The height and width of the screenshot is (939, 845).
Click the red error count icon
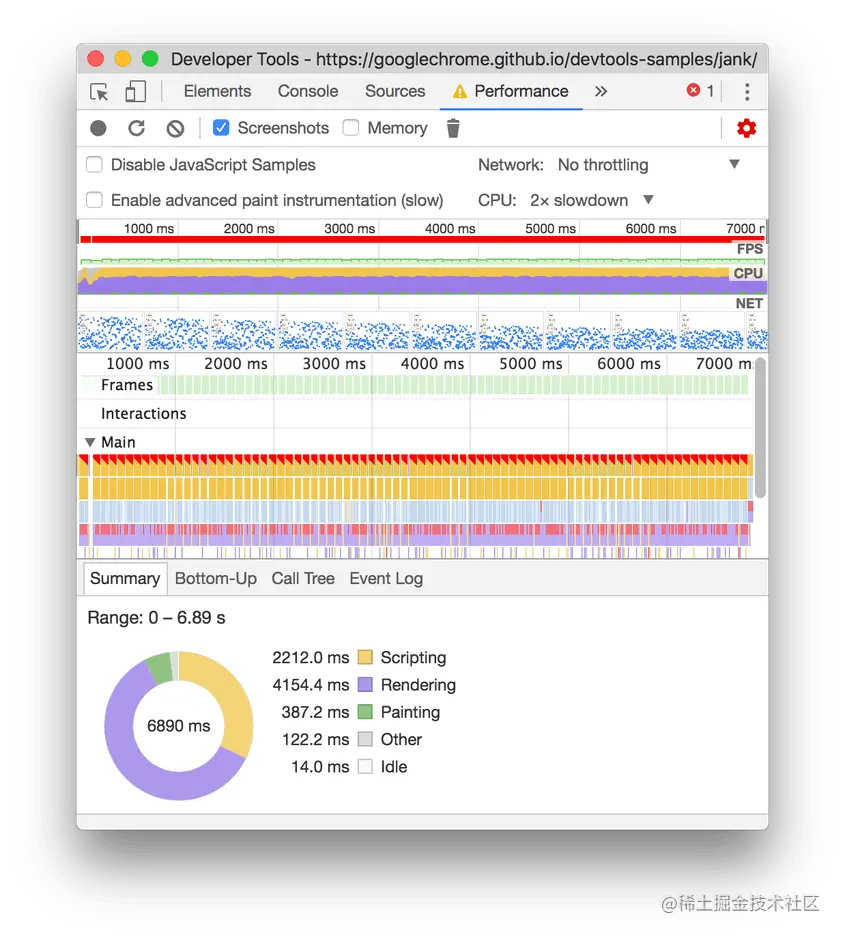click(x=693, y=90)
